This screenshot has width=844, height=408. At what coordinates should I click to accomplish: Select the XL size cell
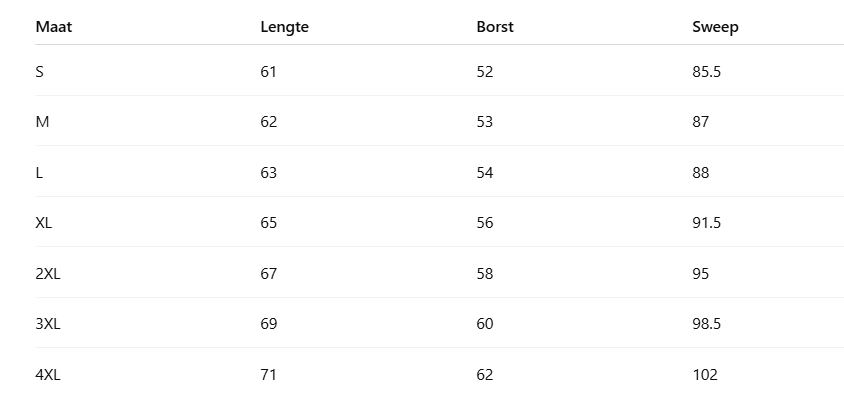point(44,223)
